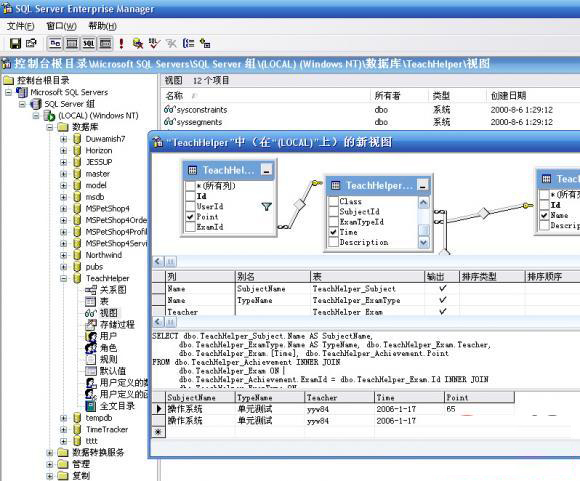
Task: Click the red exclamation Run query icon
Action: click(121, 44)
